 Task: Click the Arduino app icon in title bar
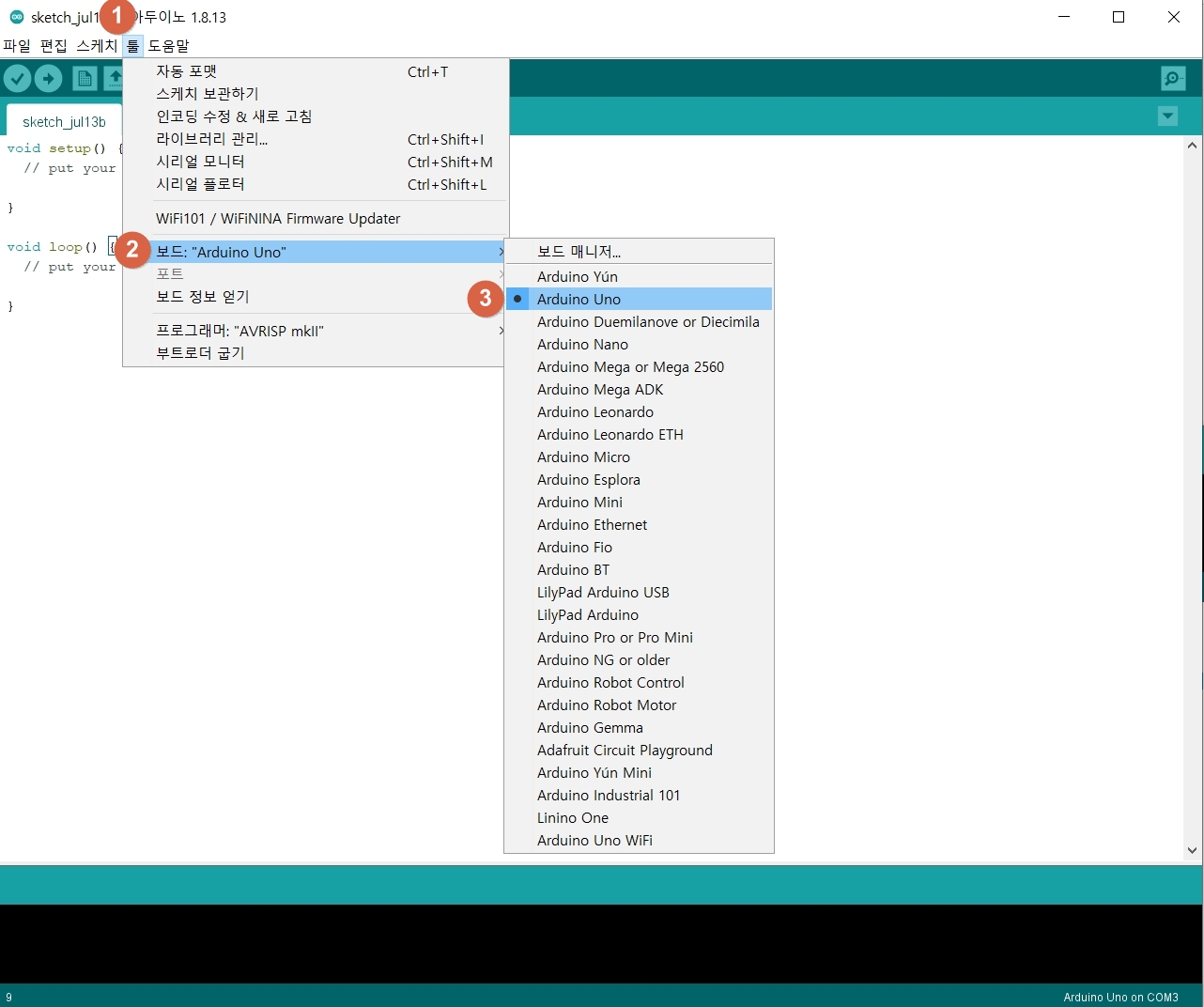(x=16, y=17)
